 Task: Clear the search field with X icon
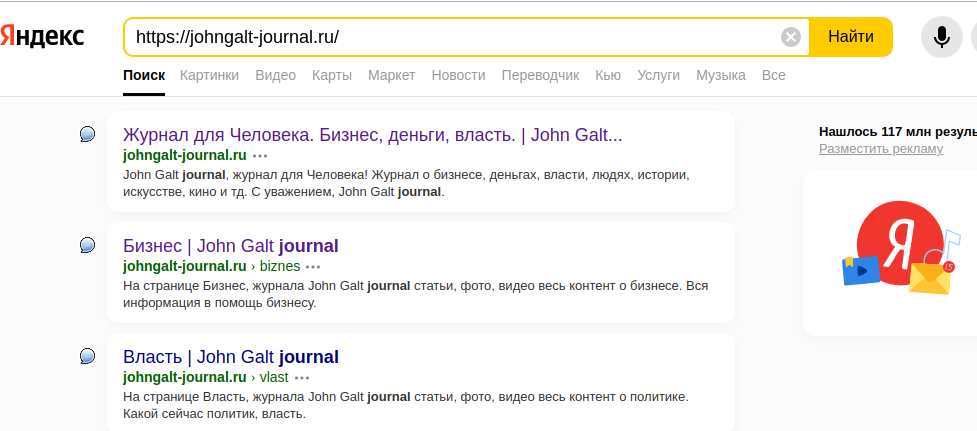[x=791, y=37]
